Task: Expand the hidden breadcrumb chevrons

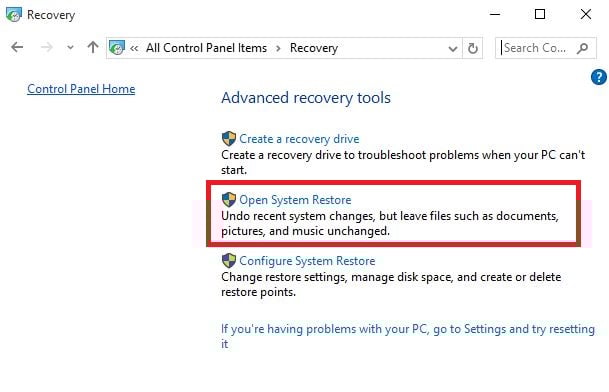Action: coord(134,48)
